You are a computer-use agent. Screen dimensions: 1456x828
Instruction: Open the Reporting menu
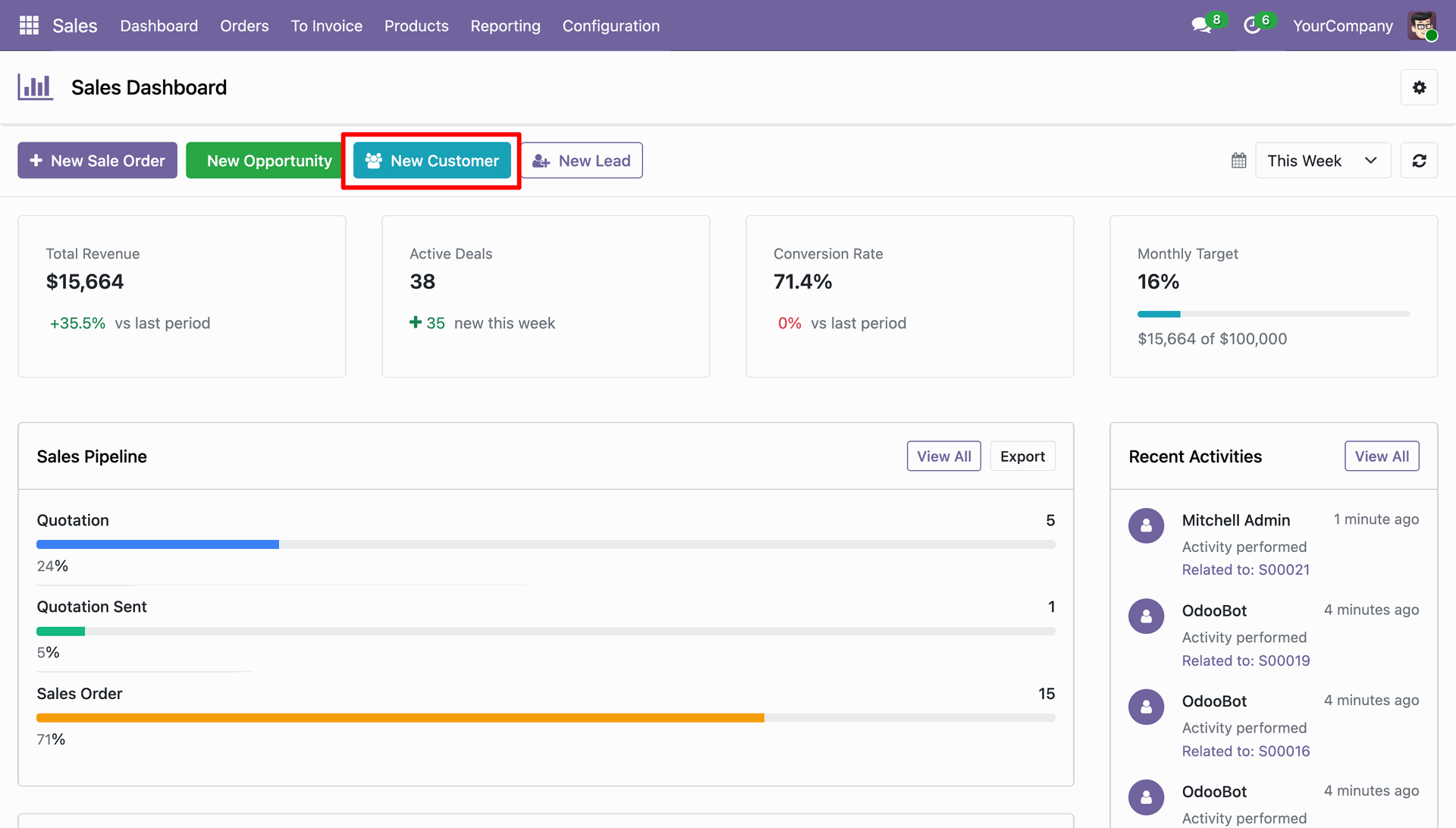pyautogui.click(x=505, y=26)
